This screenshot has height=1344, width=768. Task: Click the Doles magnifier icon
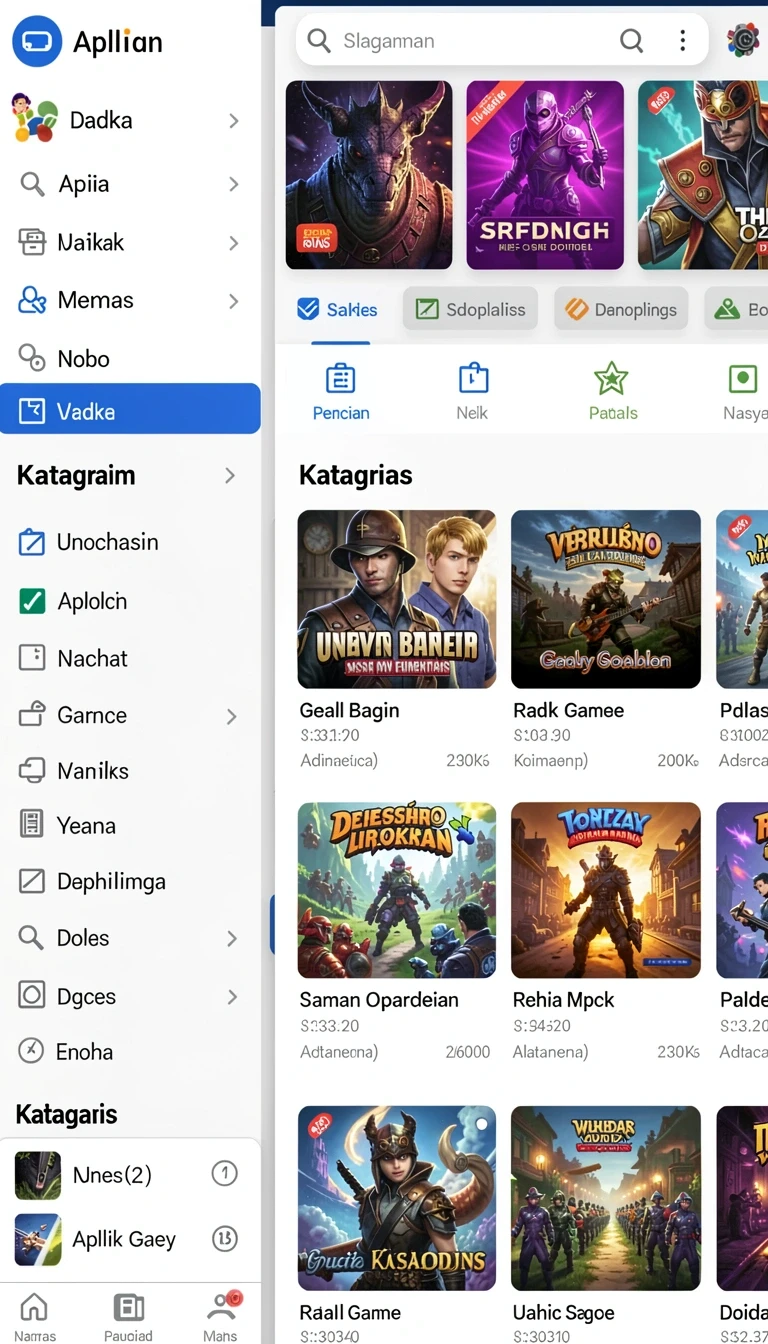coord(32,938)
